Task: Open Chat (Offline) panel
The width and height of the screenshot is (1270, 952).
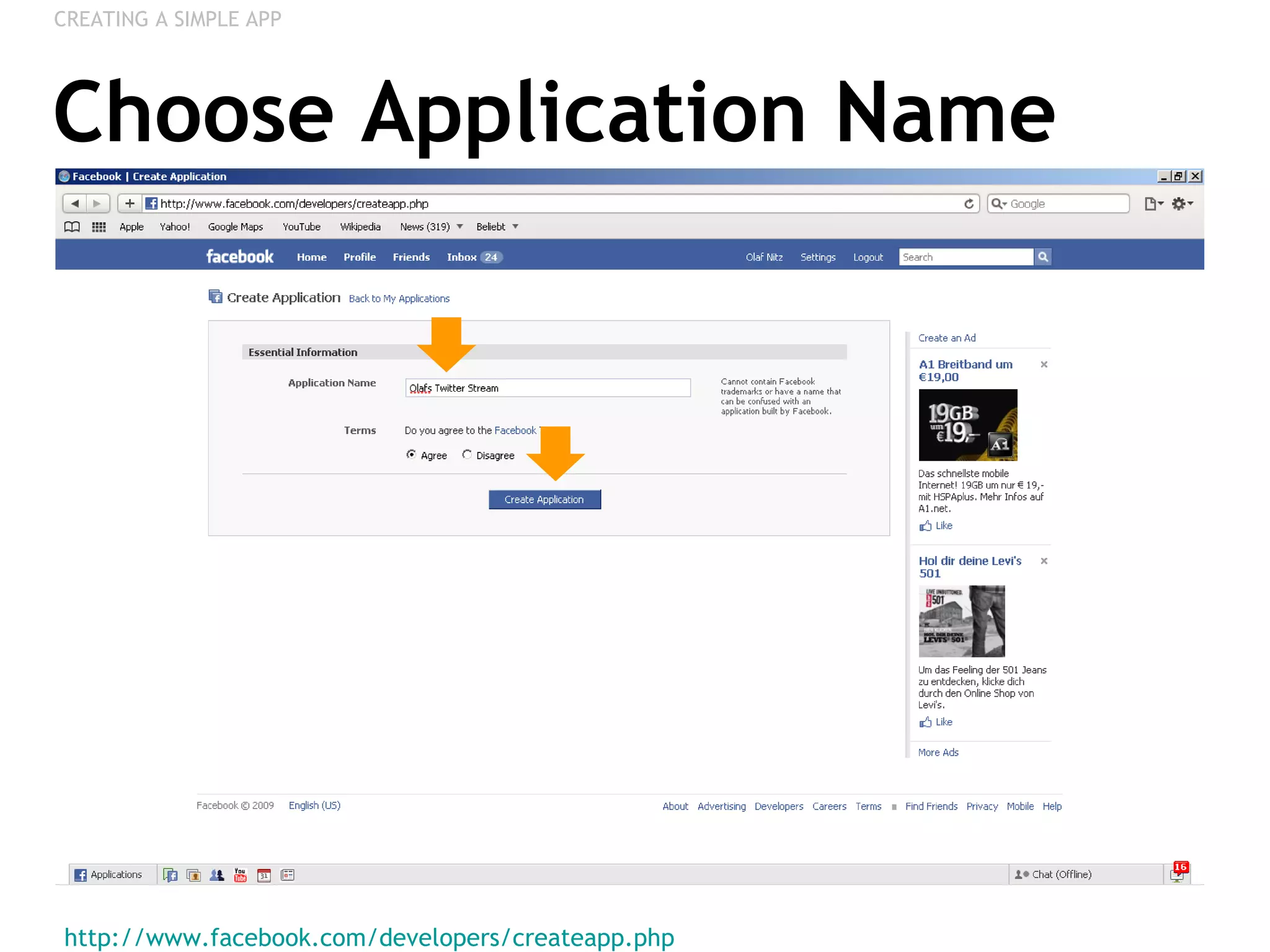Action: pyautogui.click(x=1086, y=875)
